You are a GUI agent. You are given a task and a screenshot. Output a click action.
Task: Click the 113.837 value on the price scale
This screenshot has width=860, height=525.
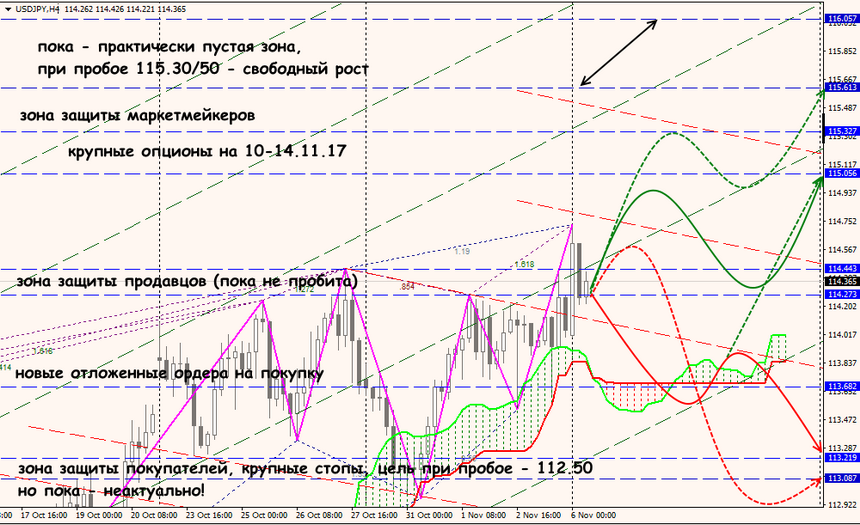pos(842,363)
